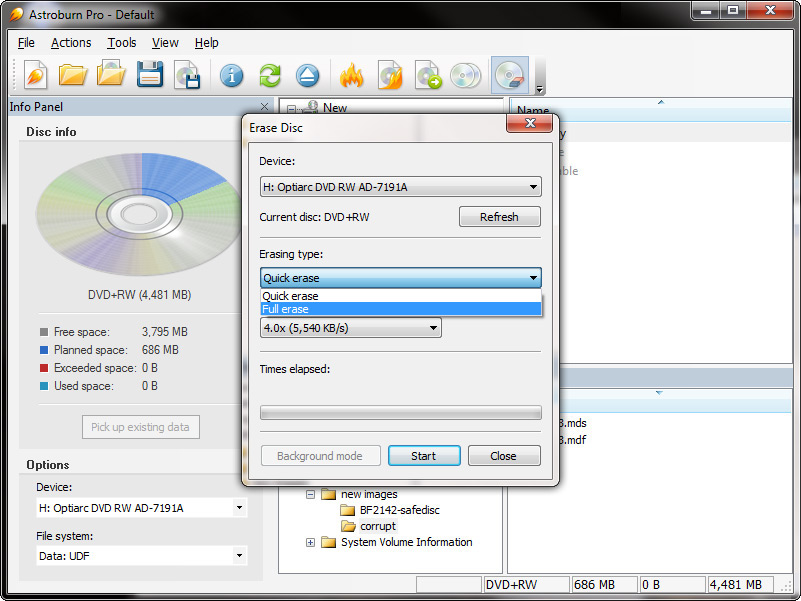Click the Refresh toolbar icon
Viewport: 801px width, 601px height.
(x=268, y=75)
